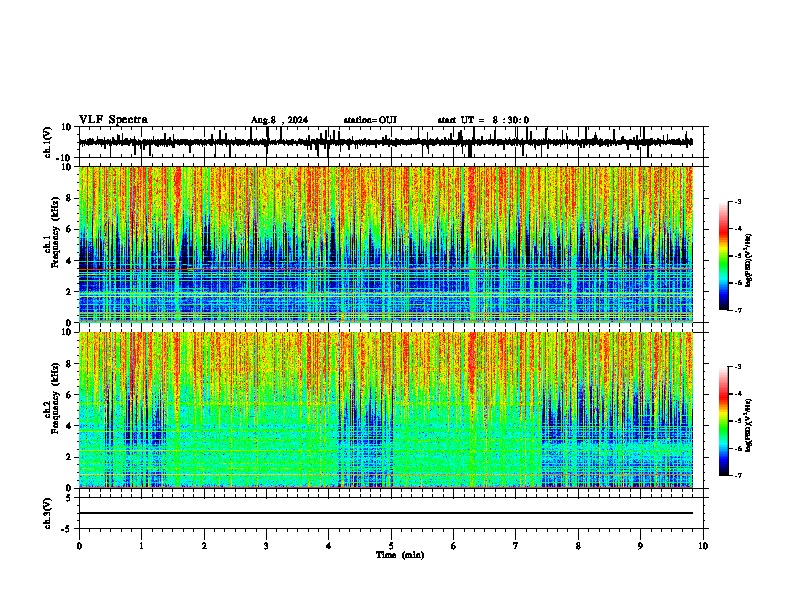Click the "ch.3(V)" axis label
792x612 pixels.
[48, 513]
